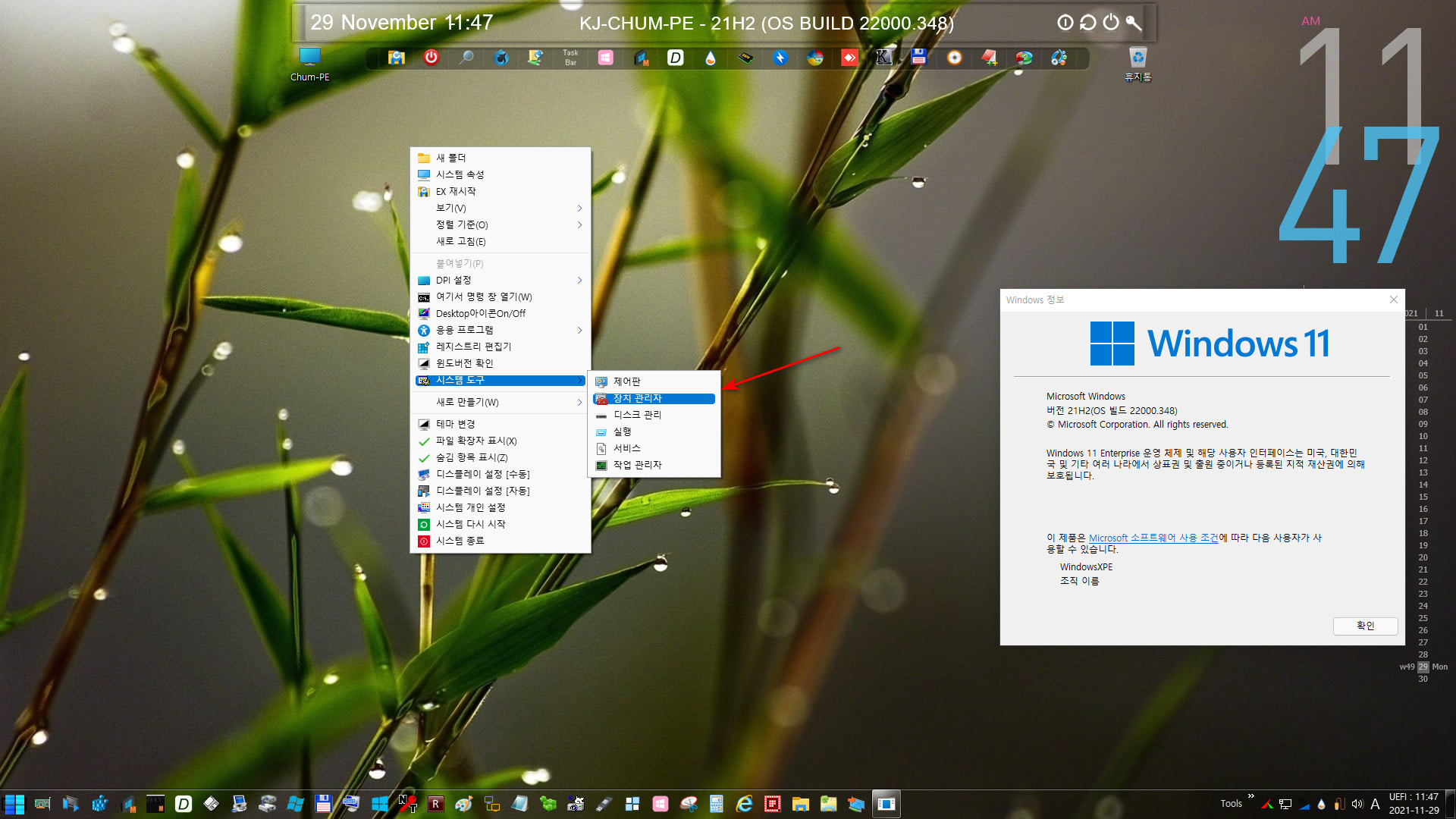Click the red power icon in top dock
This screenshot has height=819, width=1456.
pyautogui.click(x=431, y=57)
